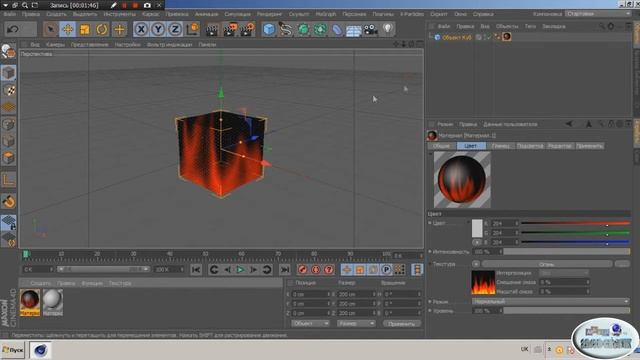Adjust the red R color slider
Image resolution: width=640 pixels, height=360 pixels.
pos(576,224)
